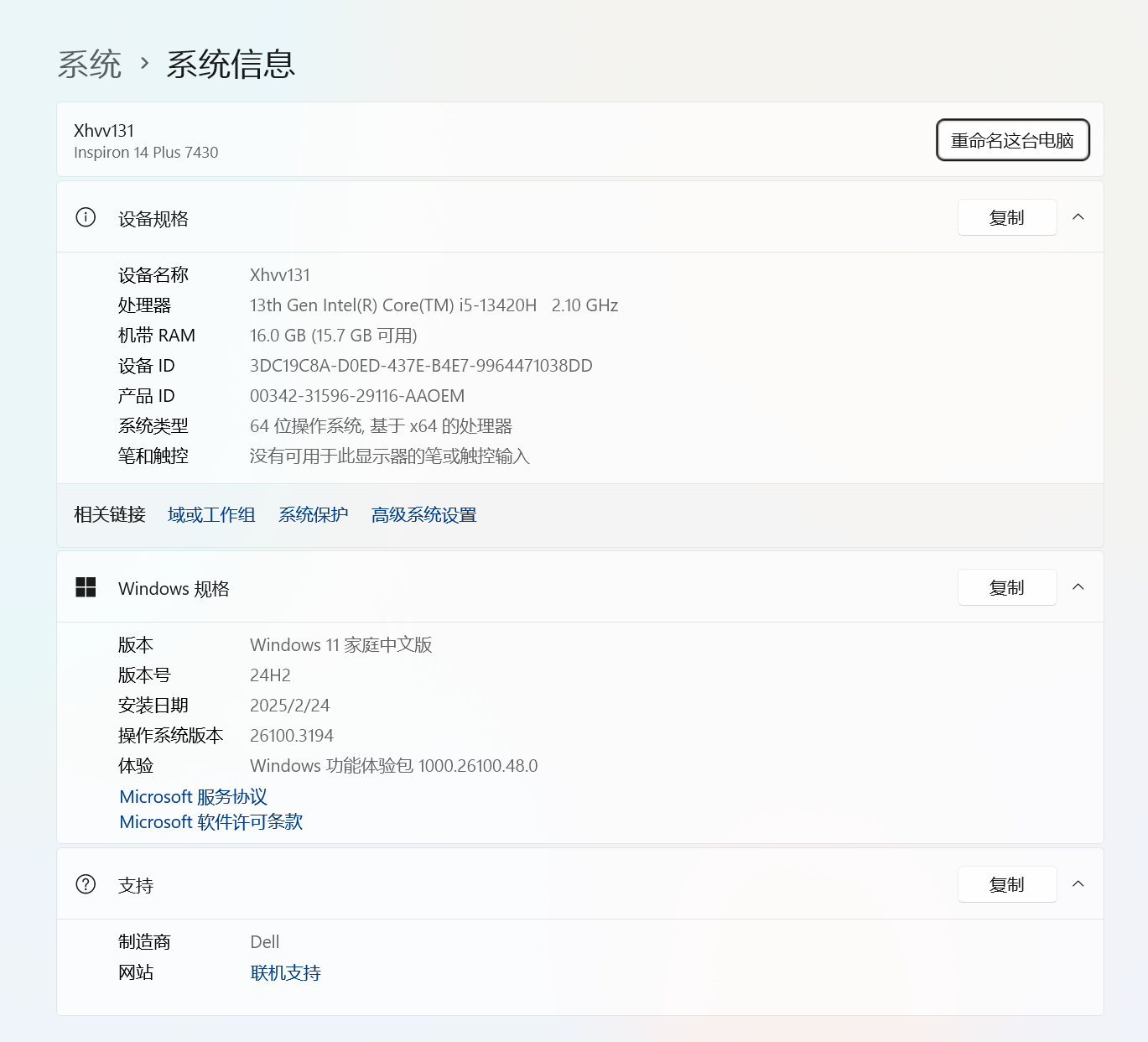The height and width of the screenshot is (1042, 1148).
Task: Copy the Windows 规格 details
Action: click(x=1007, y=587)
